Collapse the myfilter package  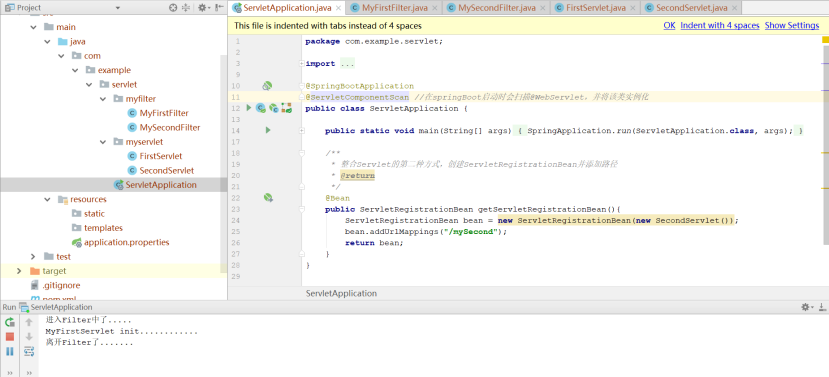103,99
